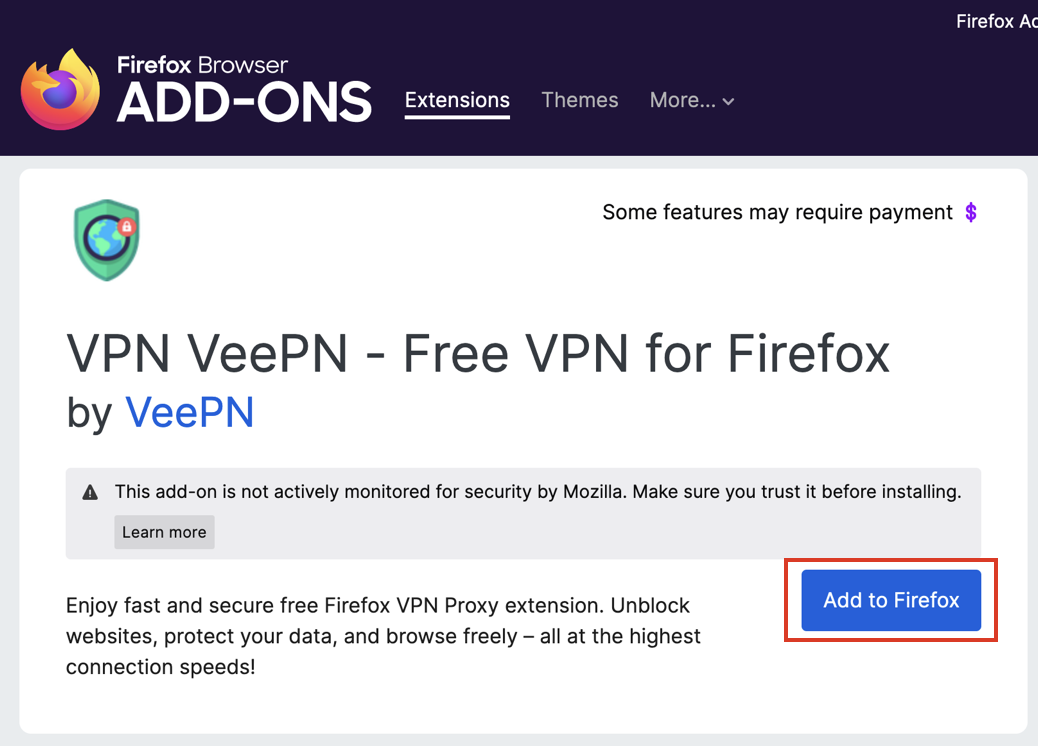1038x746 pixels.
Task: Click the word 'by' before VeePN
Action: pos(89,414)
